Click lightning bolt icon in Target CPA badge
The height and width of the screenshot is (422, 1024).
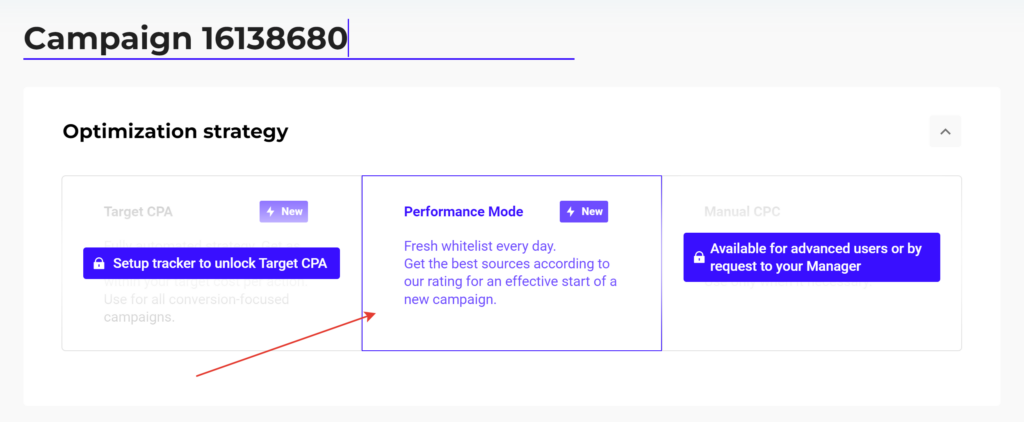(x=270, y=212)
